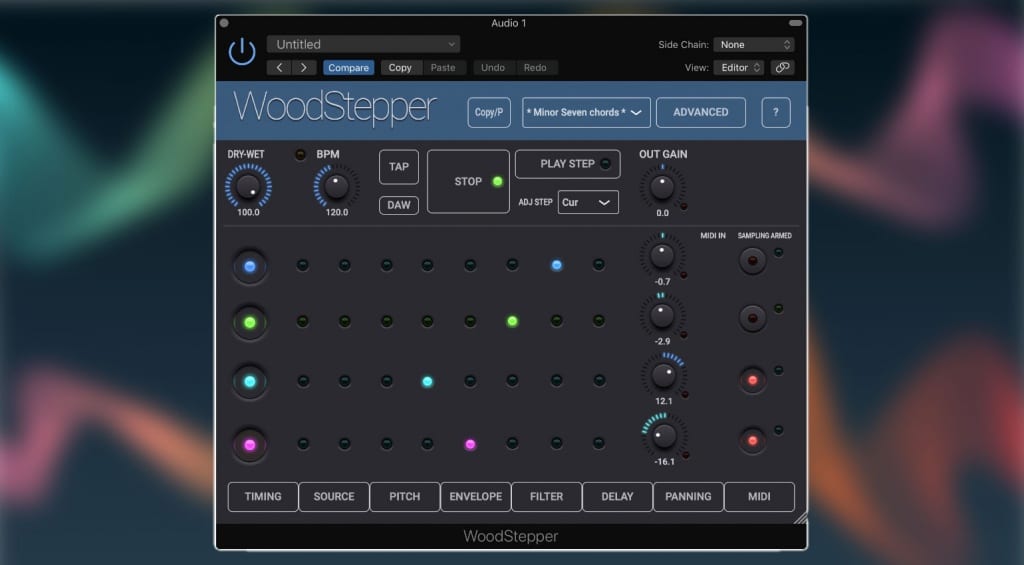1024x565 pixels.
Task: Click last step of the green row
Action: pyautogui.click(x=598, y=321)
